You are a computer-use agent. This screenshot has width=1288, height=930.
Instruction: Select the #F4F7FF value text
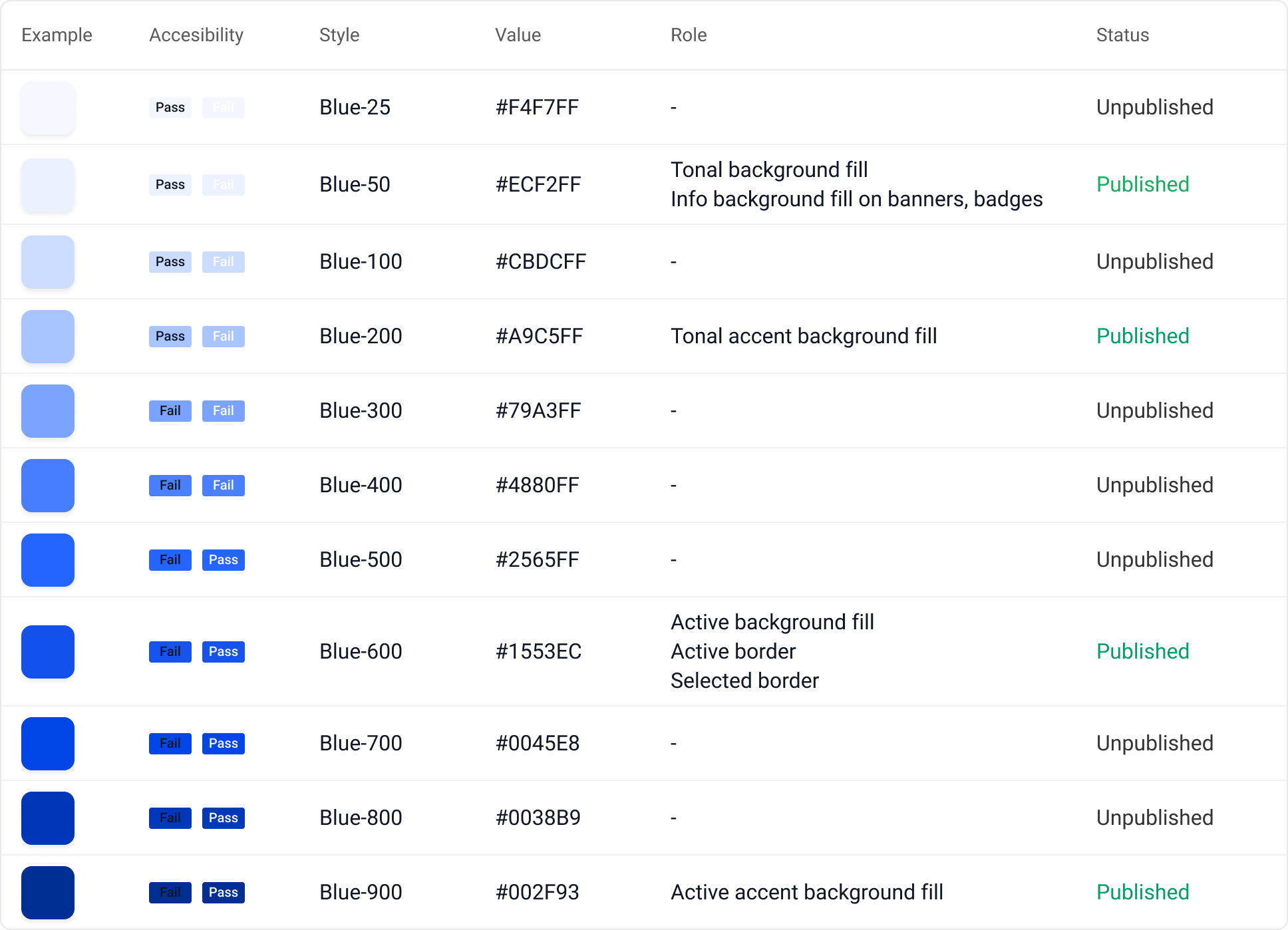537,108
